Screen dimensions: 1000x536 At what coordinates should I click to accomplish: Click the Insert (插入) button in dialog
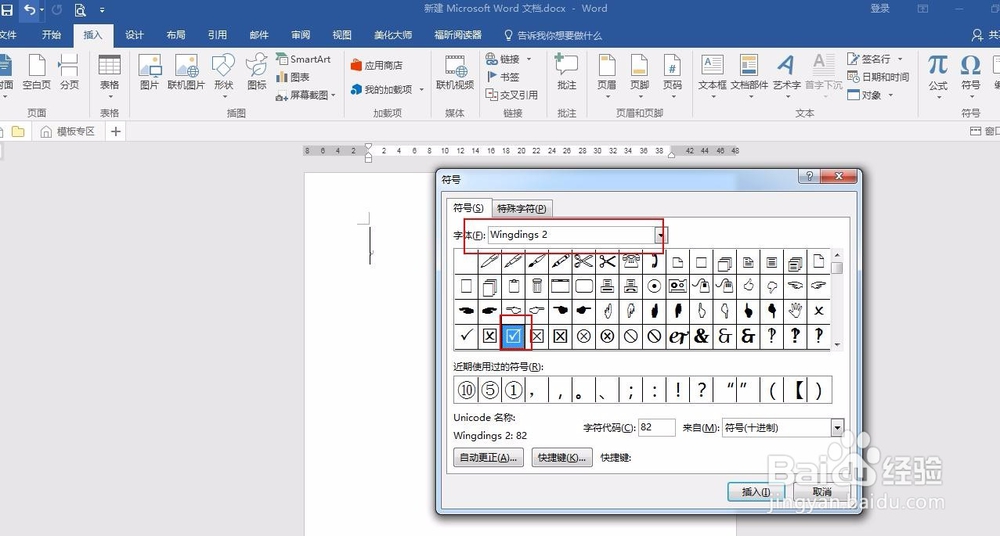[x=756, y=492]
